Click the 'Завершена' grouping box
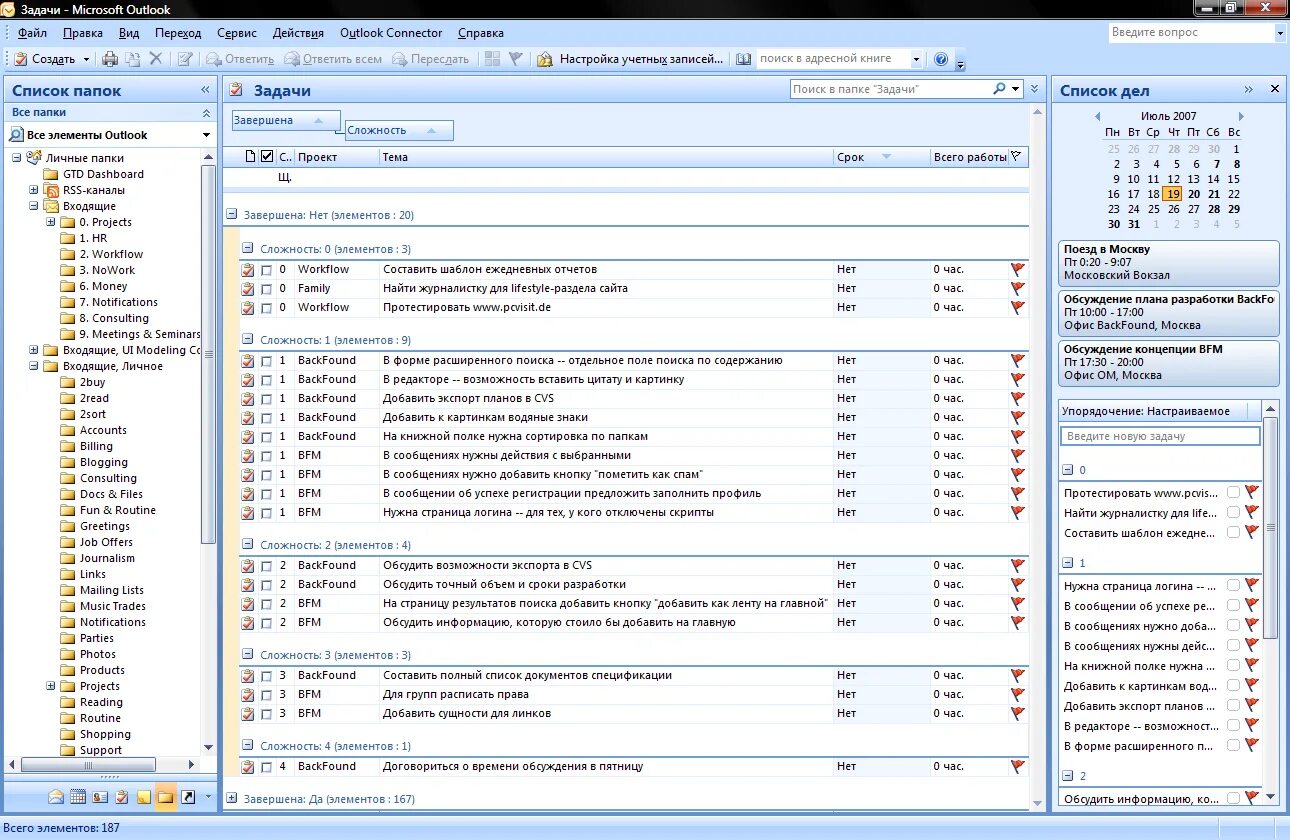Viewport: 1290px width, 840px height. (x=286, y=120)
